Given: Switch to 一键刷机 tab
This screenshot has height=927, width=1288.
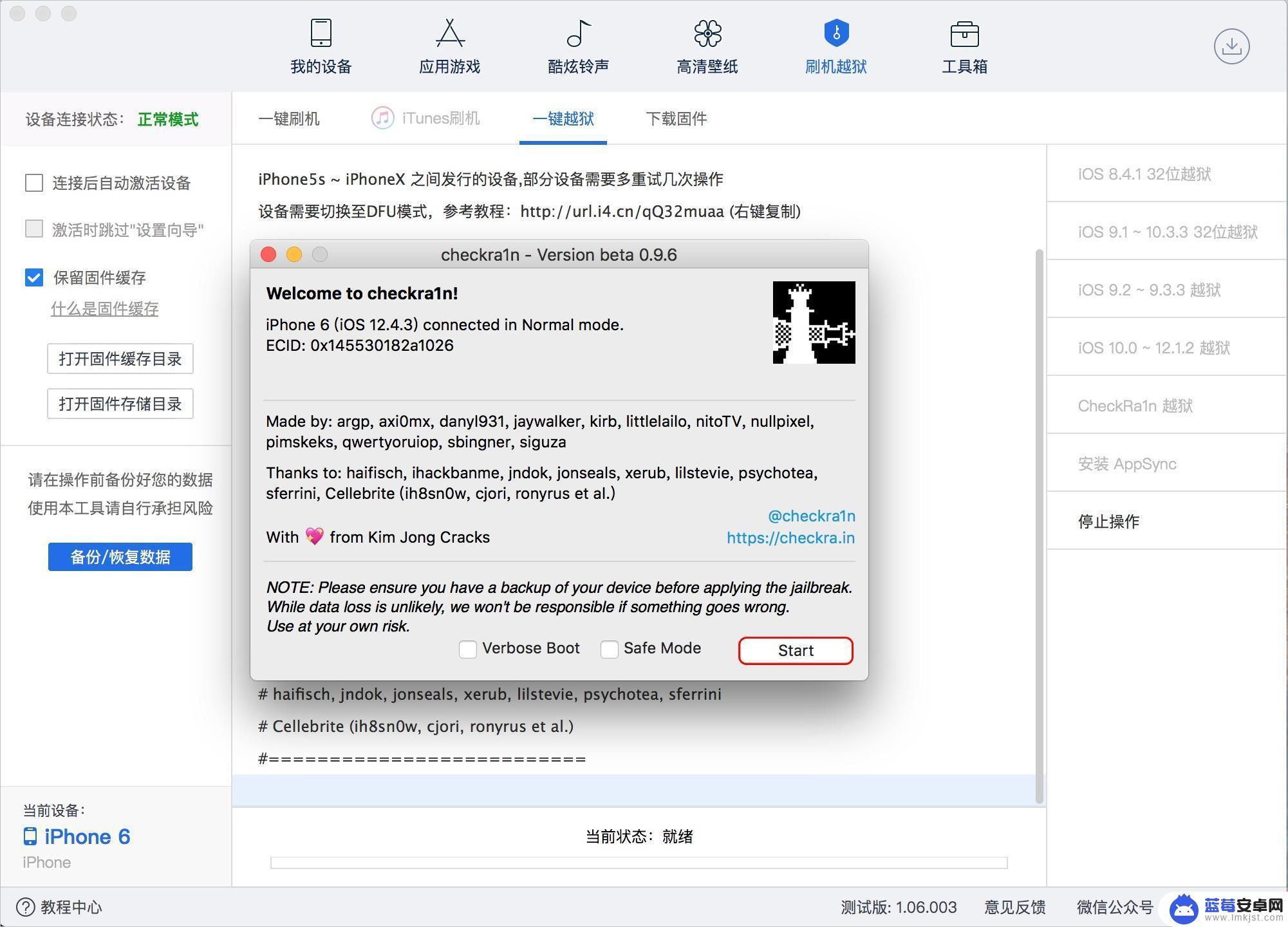Looking at the screenshot, I should (288, 118).
